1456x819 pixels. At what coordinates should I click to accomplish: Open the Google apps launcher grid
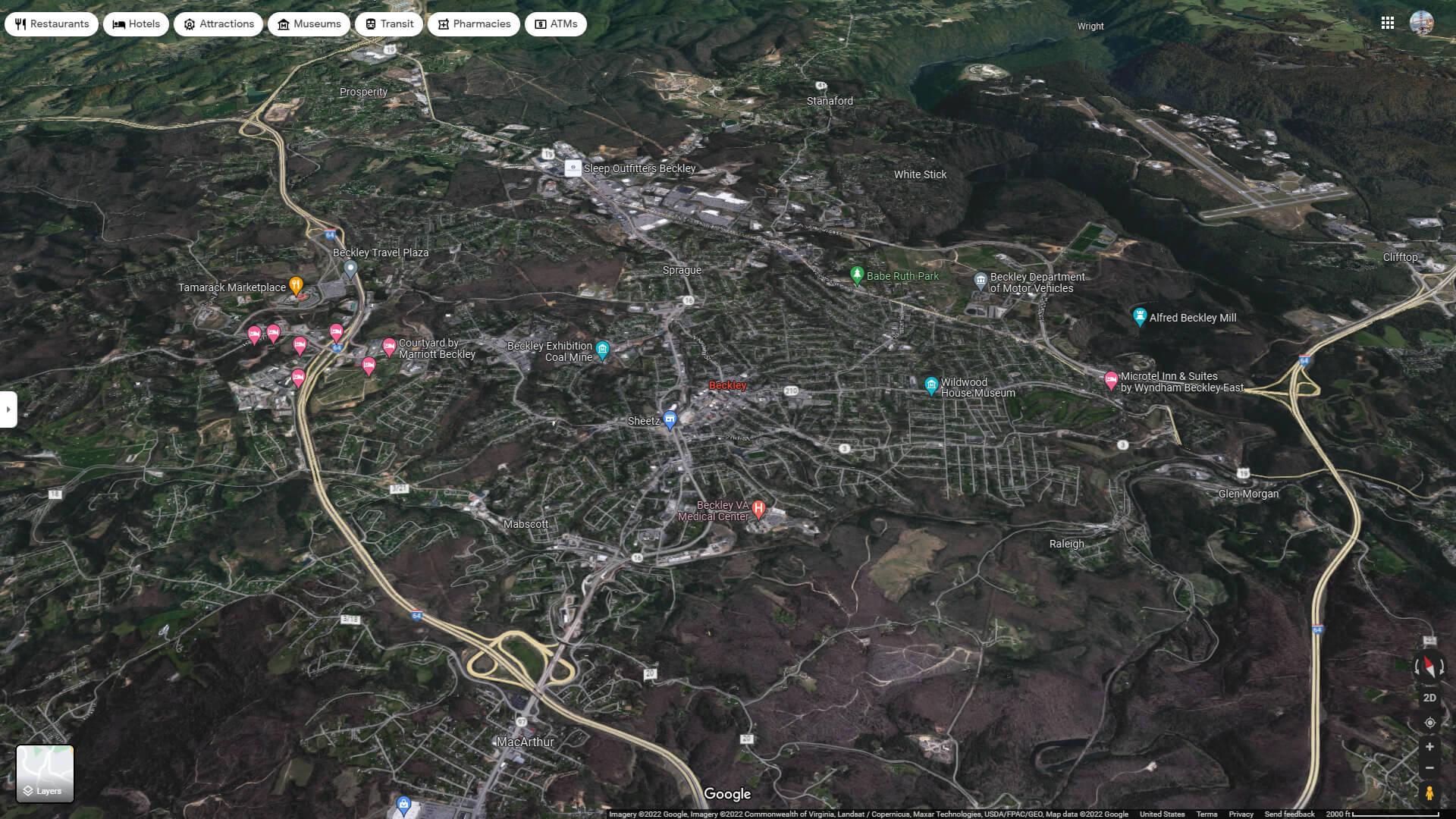coord(1389,24)
